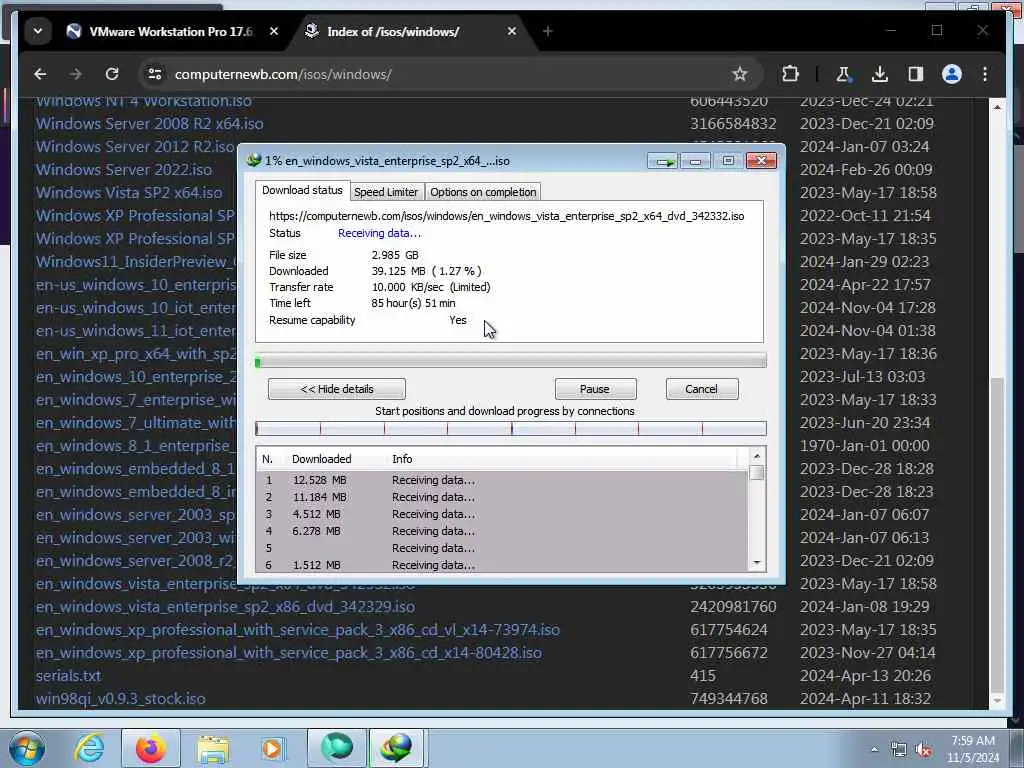1024x768 pixels.
Task: Open the x14-73974.iso XP Professional link
Action: 298,630
